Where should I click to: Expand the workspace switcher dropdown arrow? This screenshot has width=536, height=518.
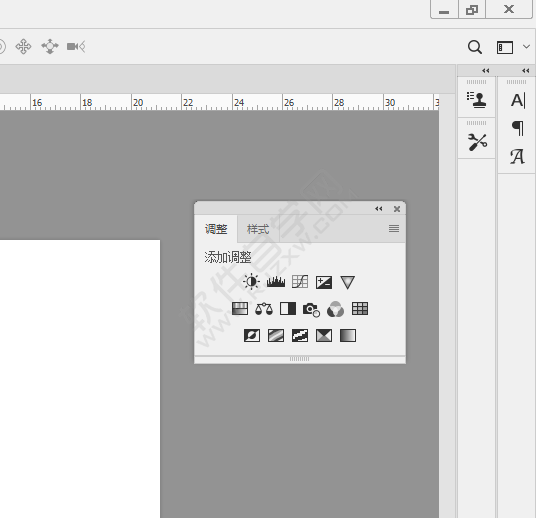(x=526, y=47)
